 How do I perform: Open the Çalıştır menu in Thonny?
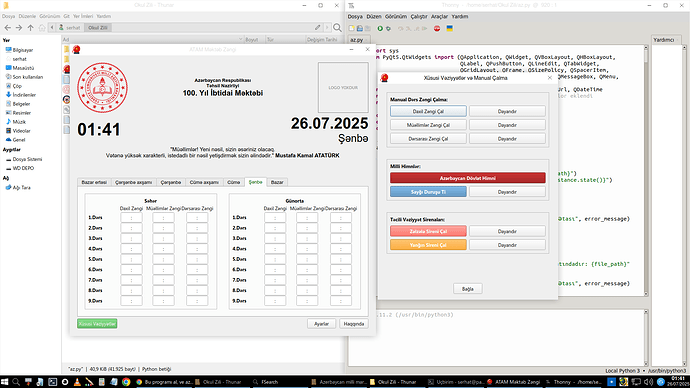click(x=419, y=16)
